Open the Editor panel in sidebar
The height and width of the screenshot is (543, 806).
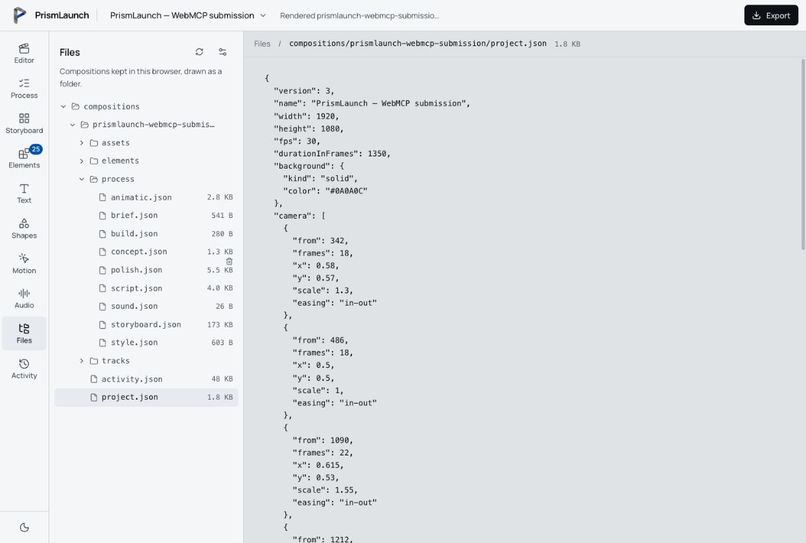tap(24, 53)
